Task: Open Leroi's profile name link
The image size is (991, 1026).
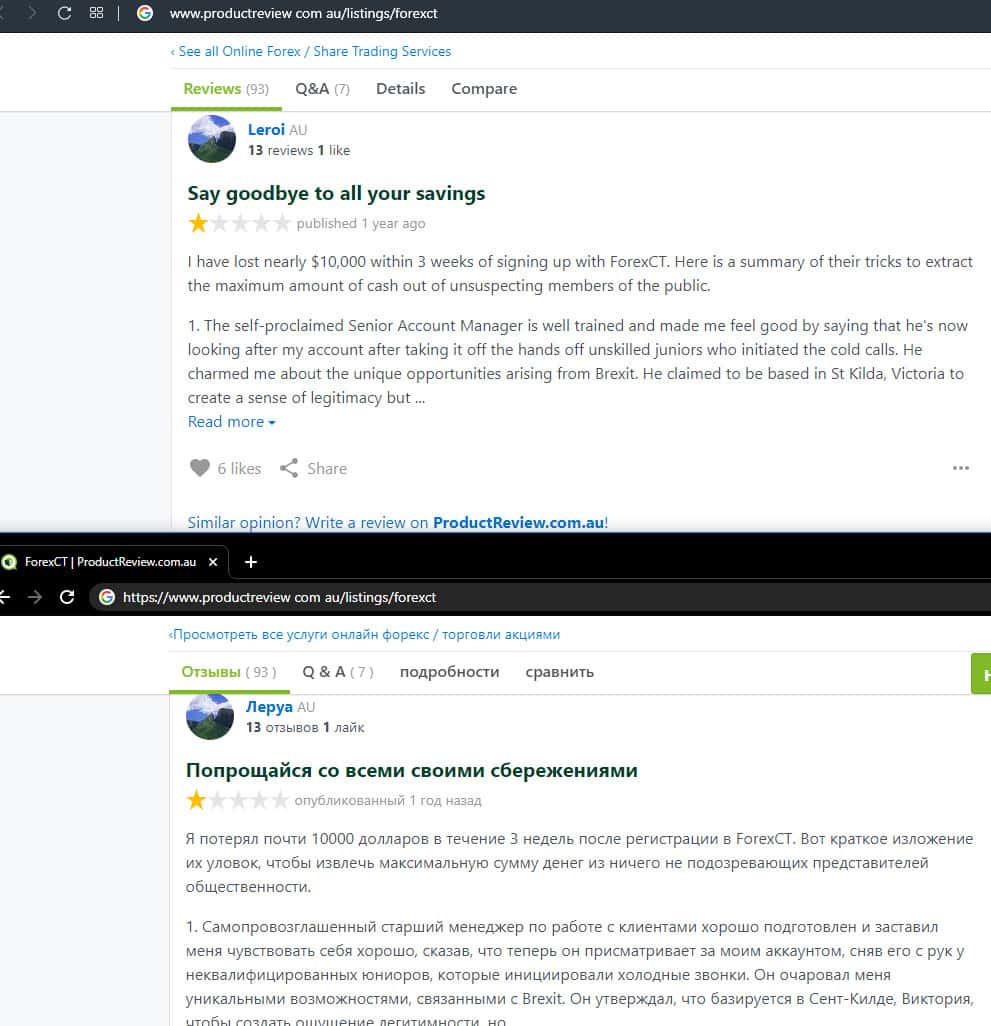Action: 266,130
